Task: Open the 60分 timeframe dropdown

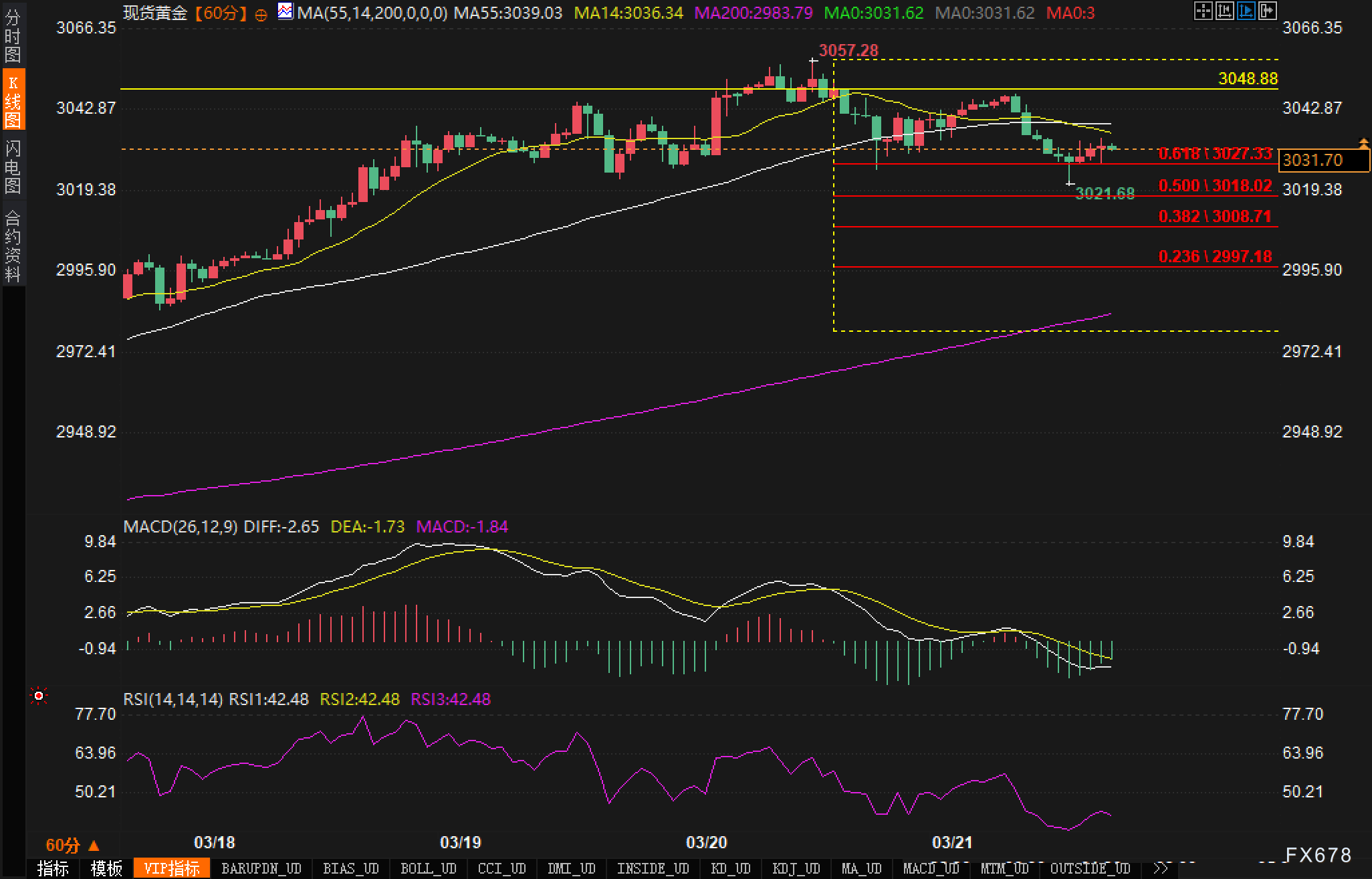Action: 72,846
